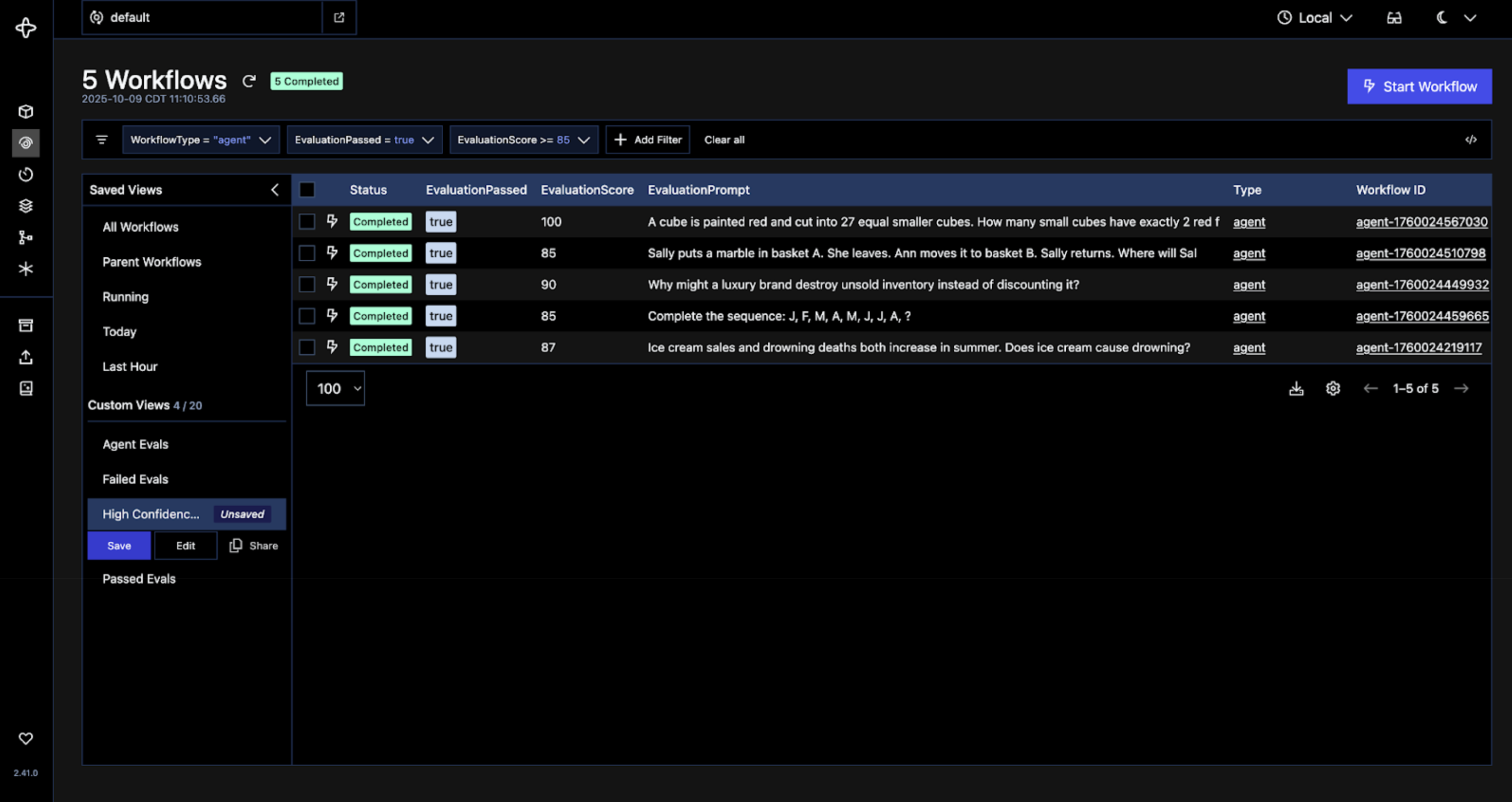Open workflow link agent-1760024449932

1422,284
